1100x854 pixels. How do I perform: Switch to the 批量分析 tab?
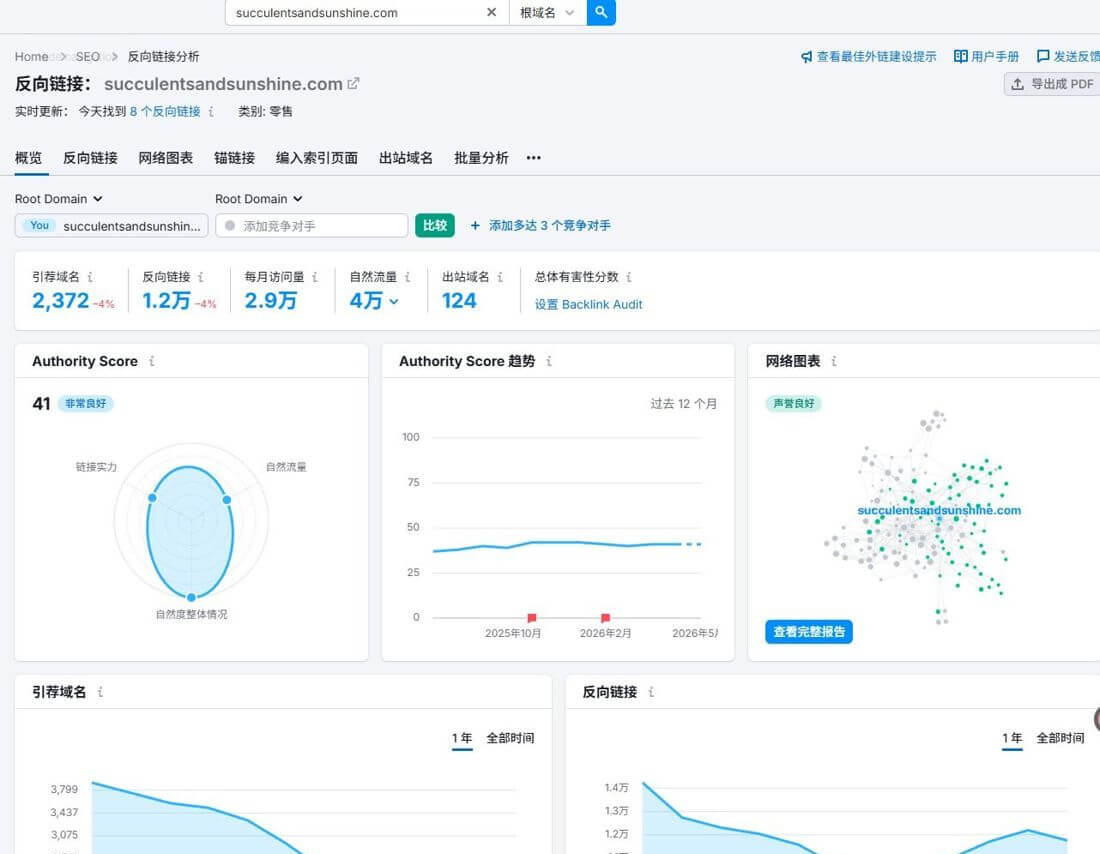point(481,158)
